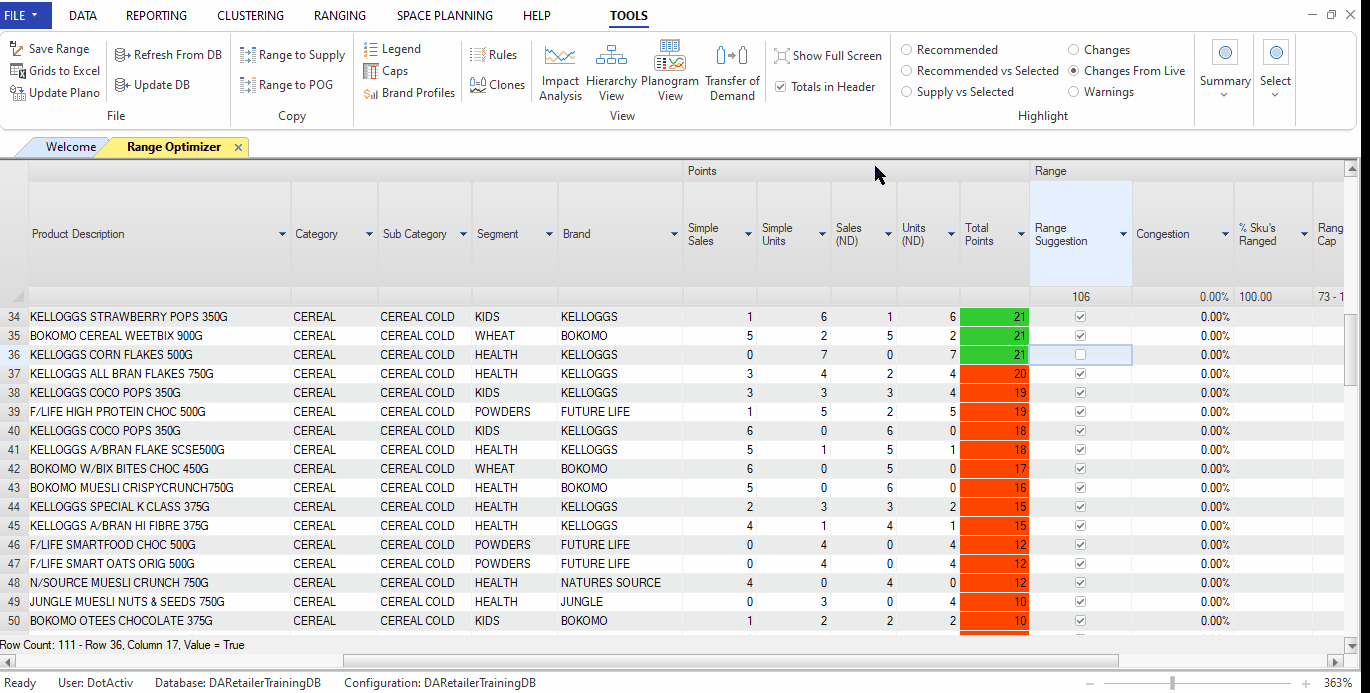
Task: Open the Legend view
Action: tap(392, 49)
